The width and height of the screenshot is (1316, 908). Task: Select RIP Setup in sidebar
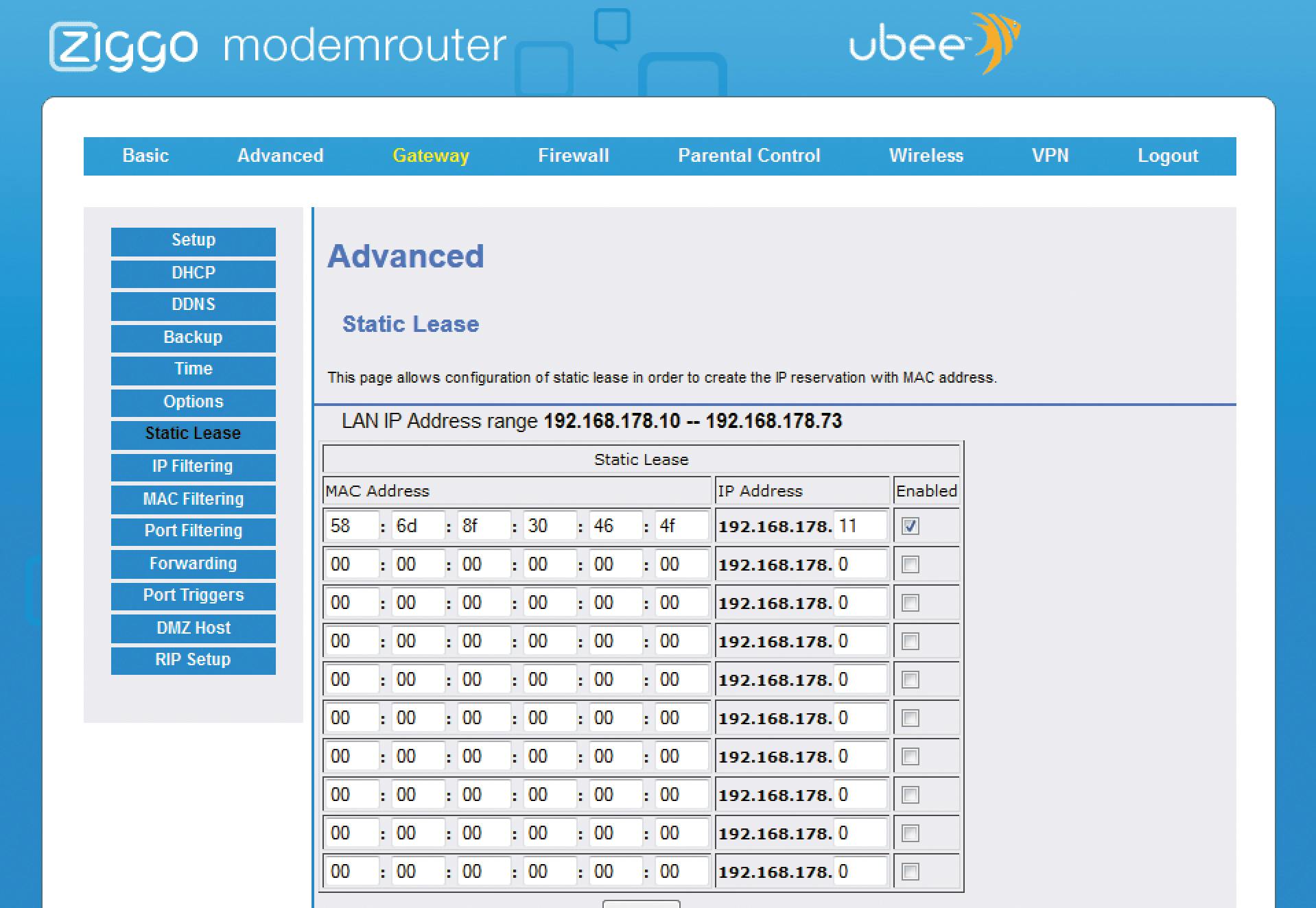[193, 660]
